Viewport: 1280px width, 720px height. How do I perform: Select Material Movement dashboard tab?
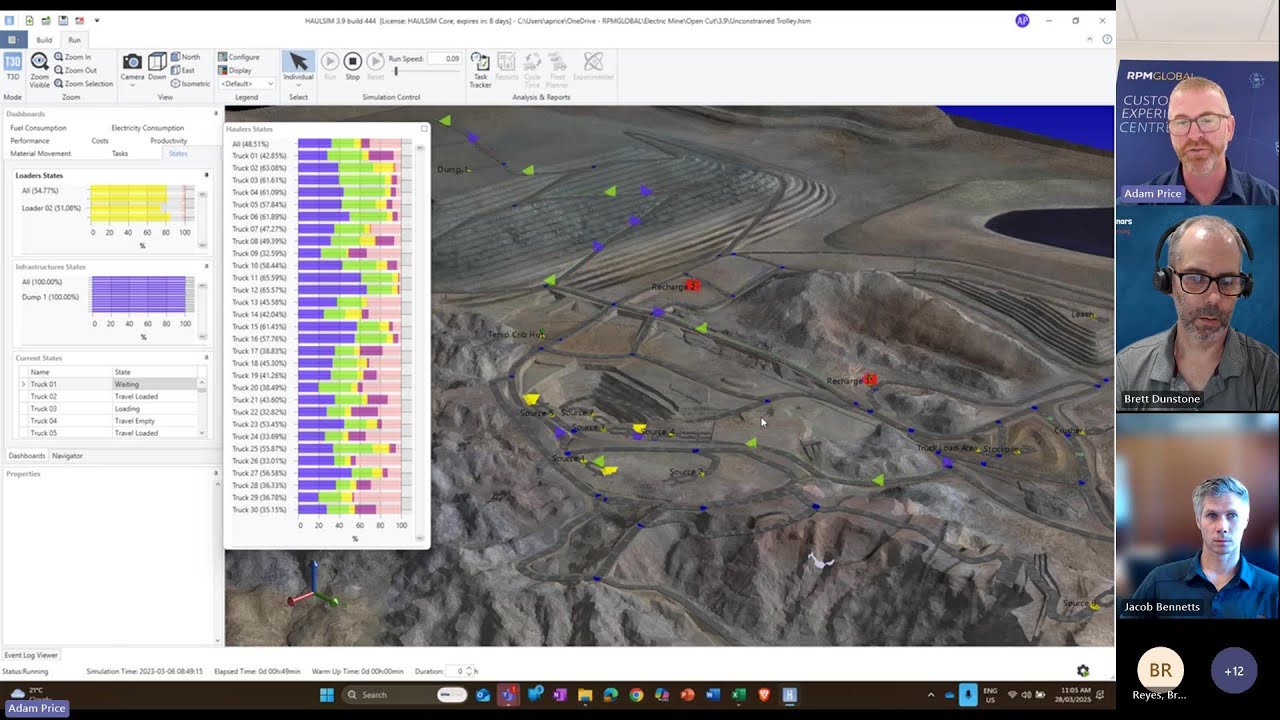pos(40,154)
